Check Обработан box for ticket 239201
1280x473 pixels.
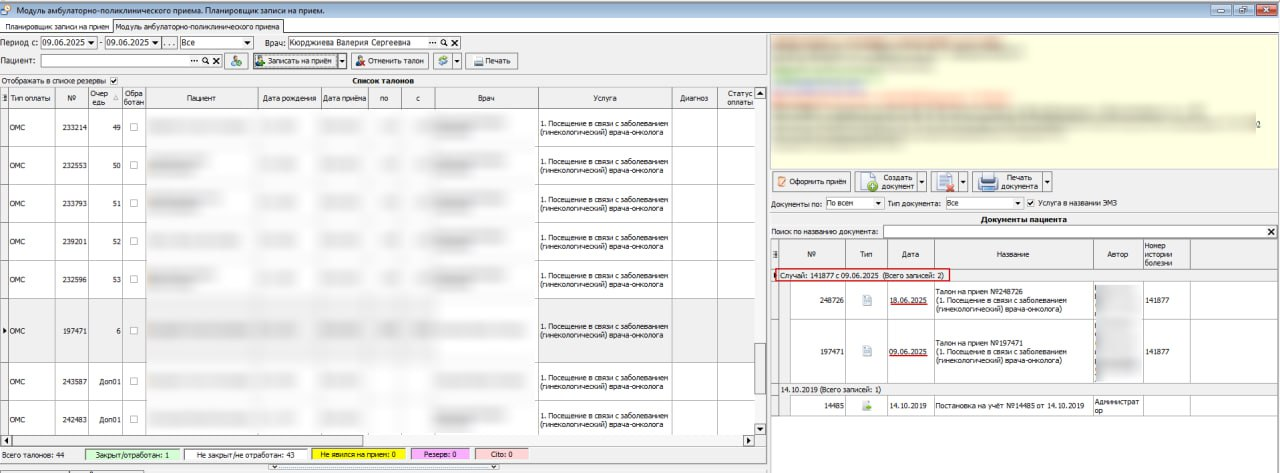point(134,241)
